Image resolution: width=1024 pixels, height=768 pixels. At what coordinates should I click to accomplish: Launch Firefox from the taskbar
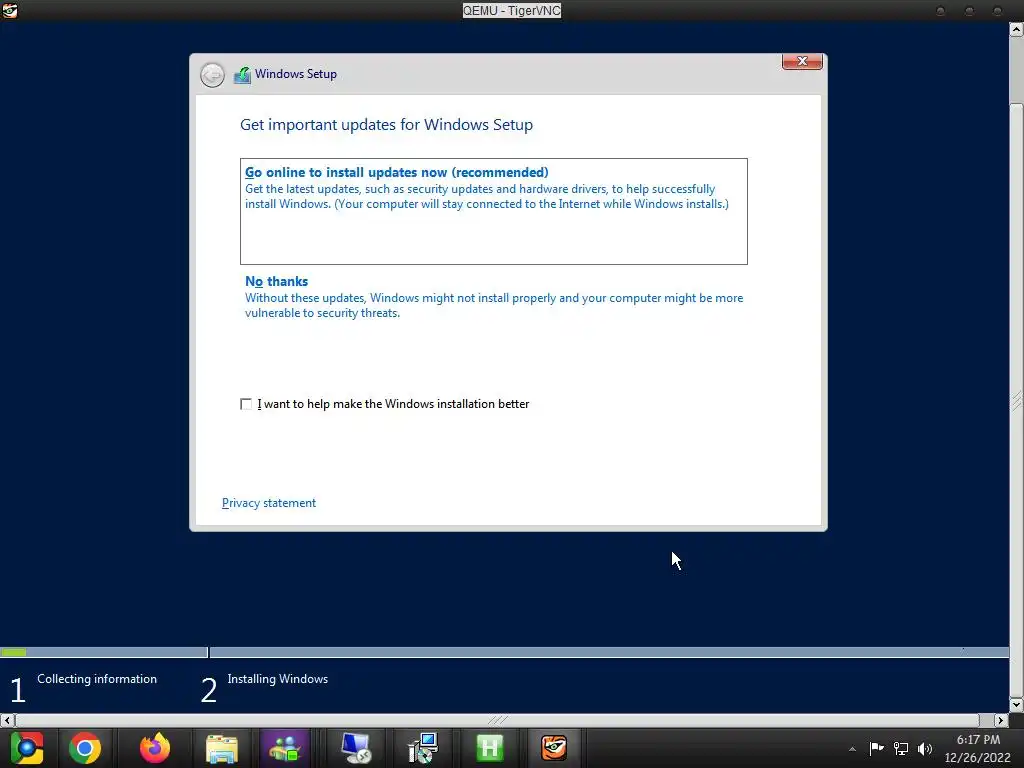(x=155, y=748)
